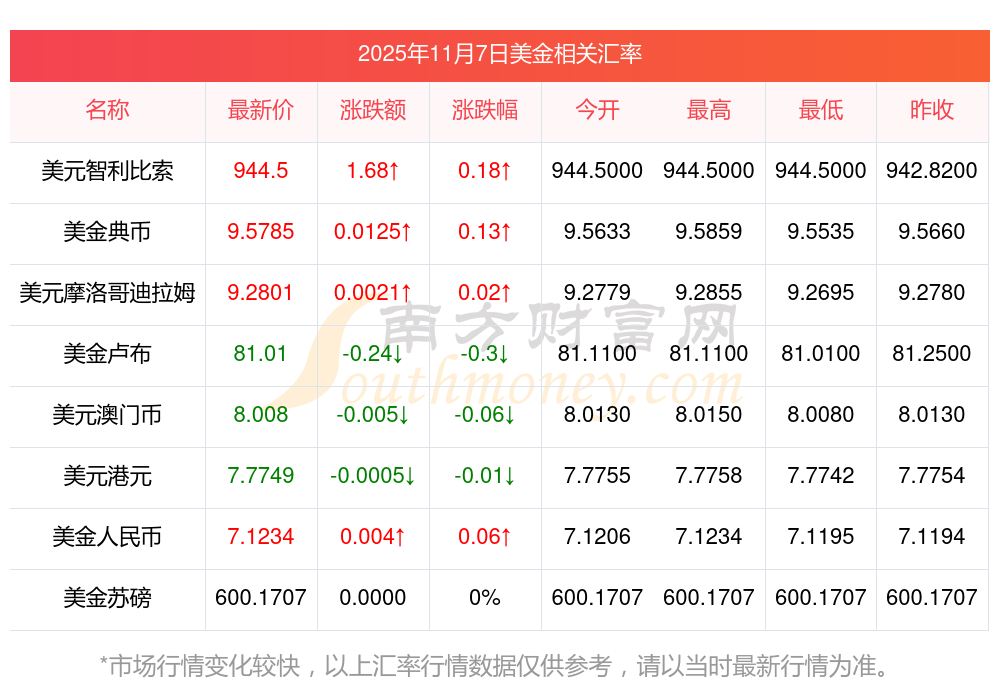Click change percent 0%

tap(485, 598)
